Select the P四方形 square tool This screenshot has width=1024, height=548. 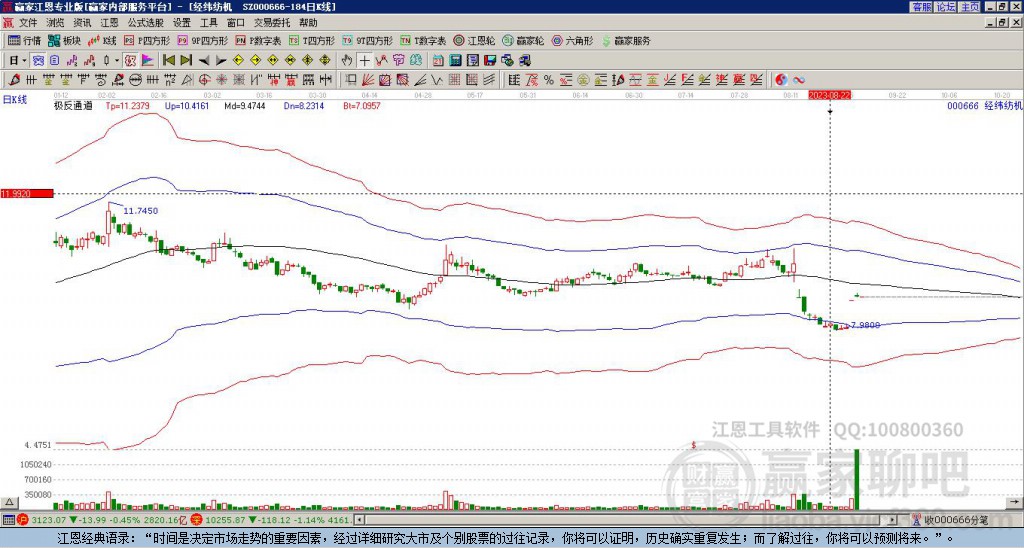(x=147, y=40)
